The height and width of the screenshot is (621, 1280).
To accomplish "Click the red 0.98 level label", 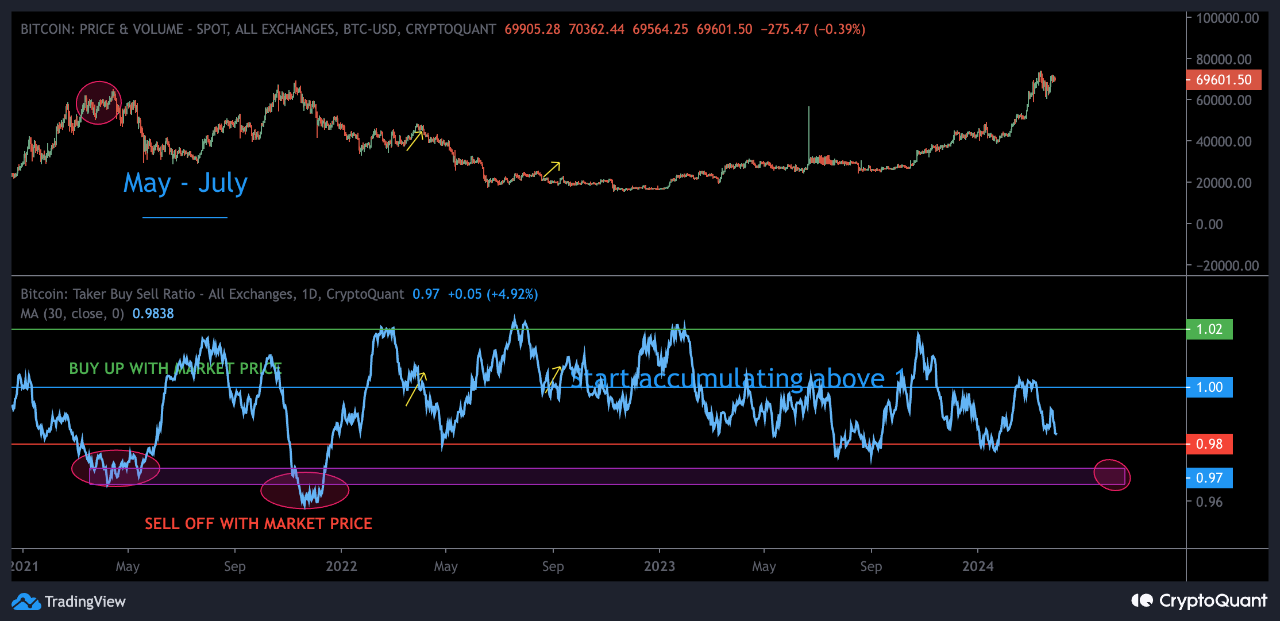I will (1209, 444).
